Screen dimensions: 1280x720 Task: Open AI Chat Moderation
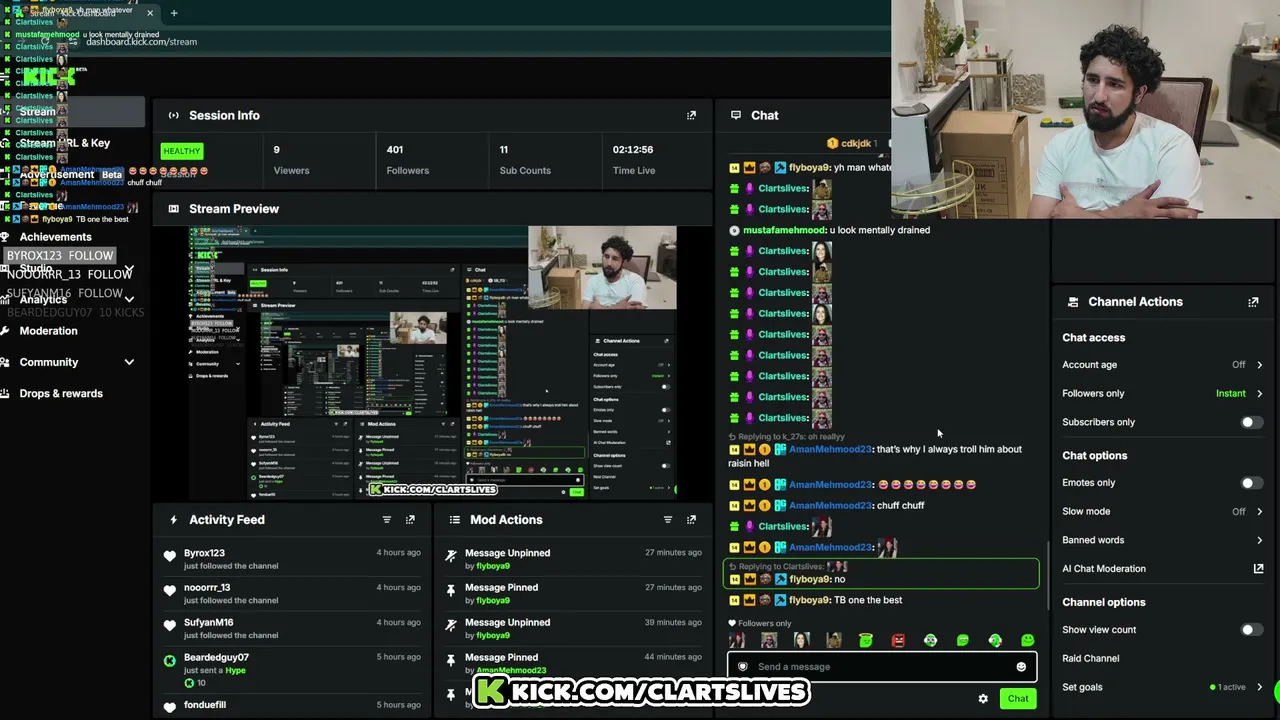tap(1104, 569)
